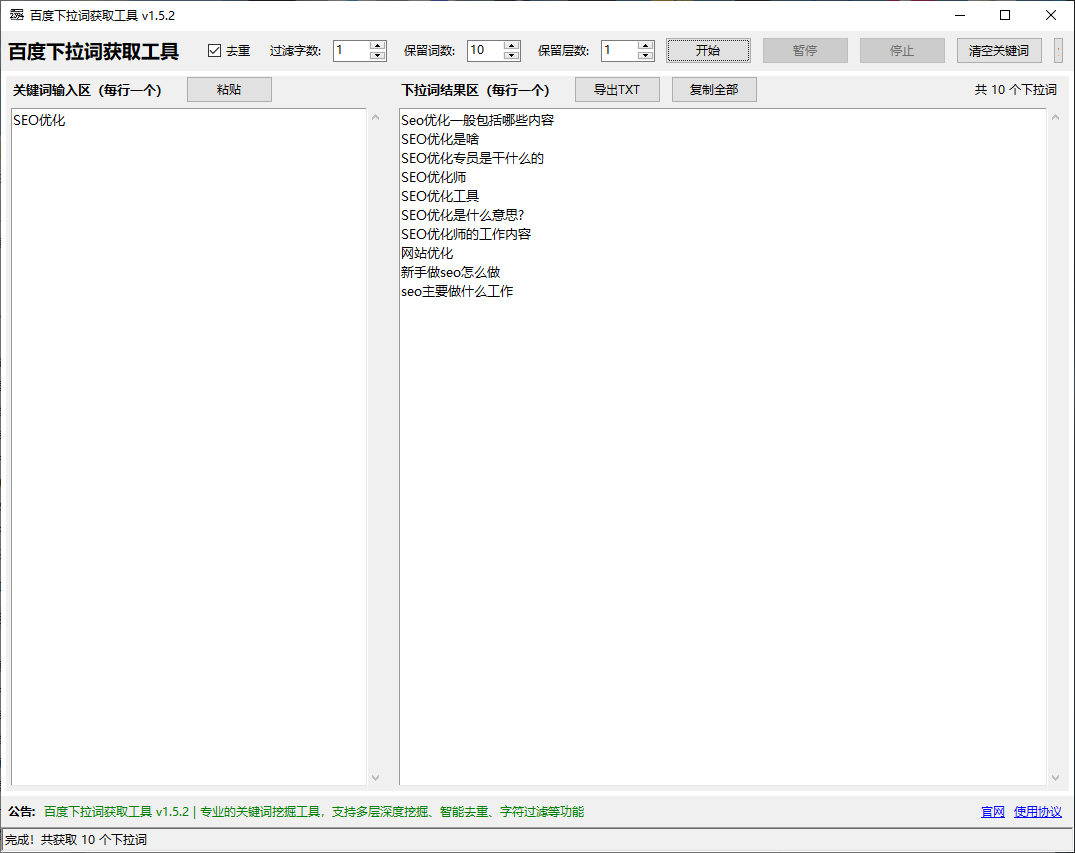Click the 保留层数 input field
The height and width of the screenshot is (853, 1075).
[619, 51]
